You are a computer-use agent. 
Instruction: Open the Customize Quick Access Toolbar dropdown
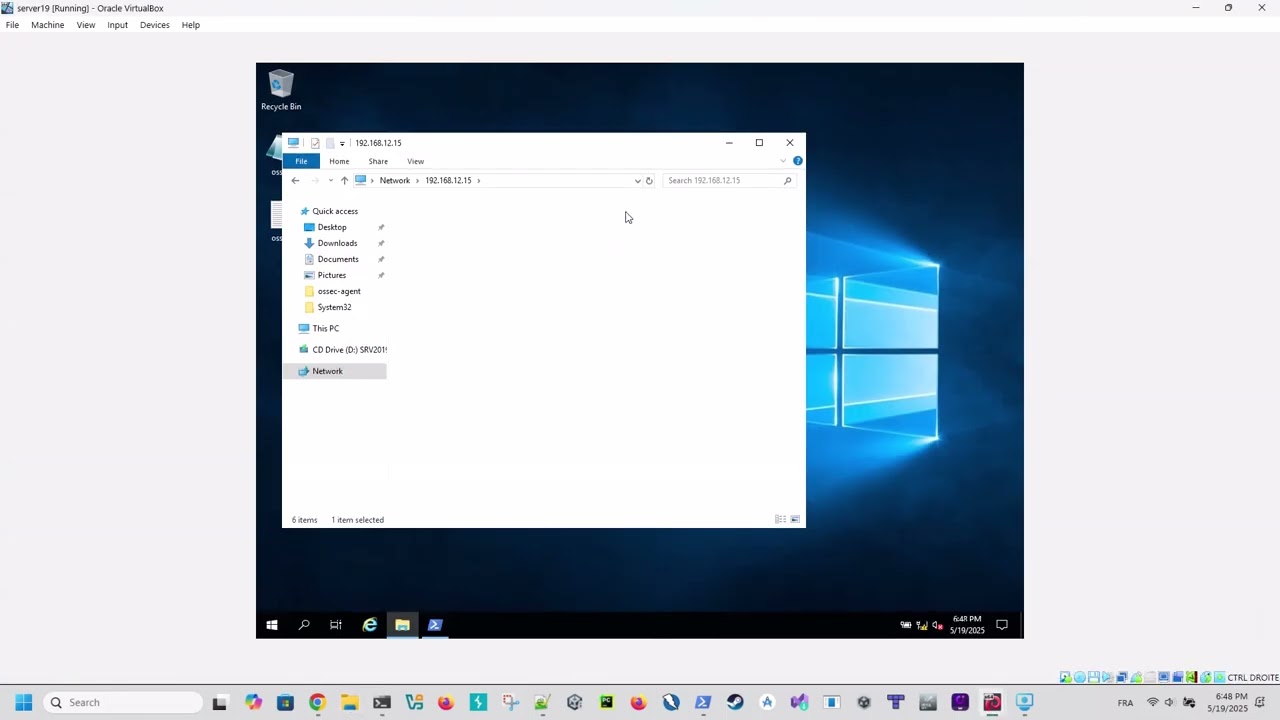click(342, 144)
